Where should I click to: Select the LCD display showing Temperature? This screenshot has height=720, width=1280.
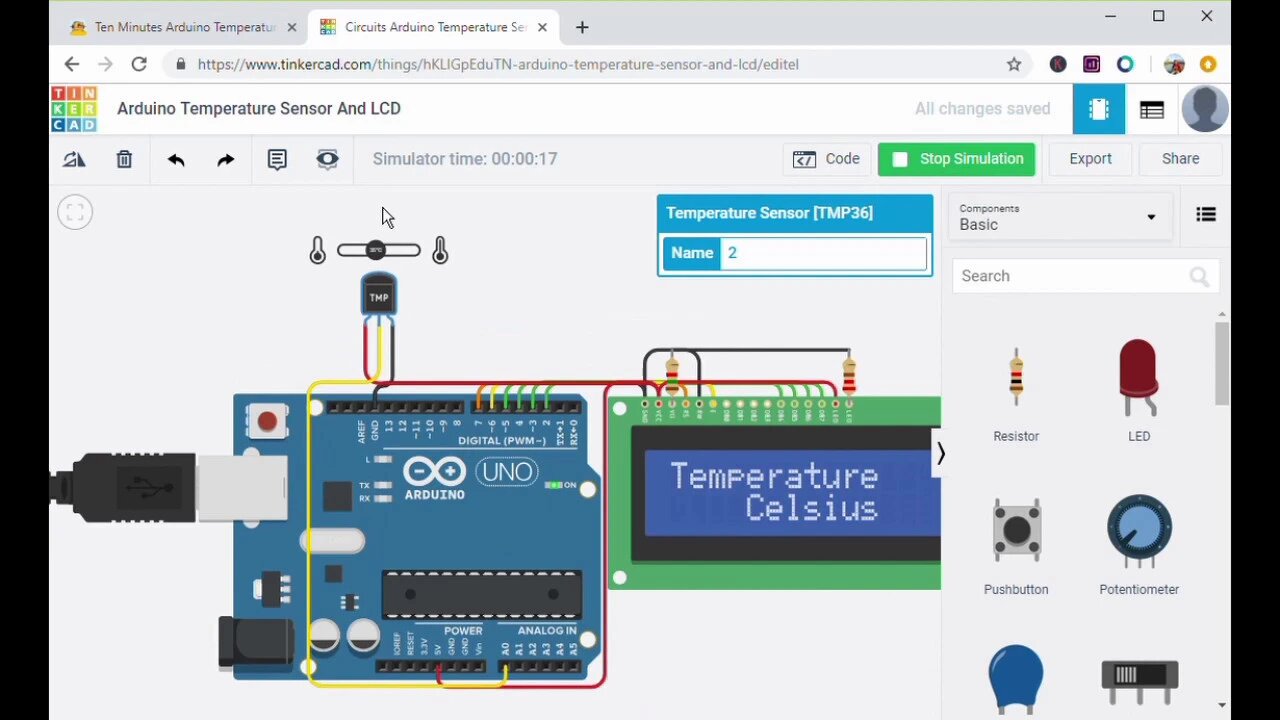pos(774,492)
